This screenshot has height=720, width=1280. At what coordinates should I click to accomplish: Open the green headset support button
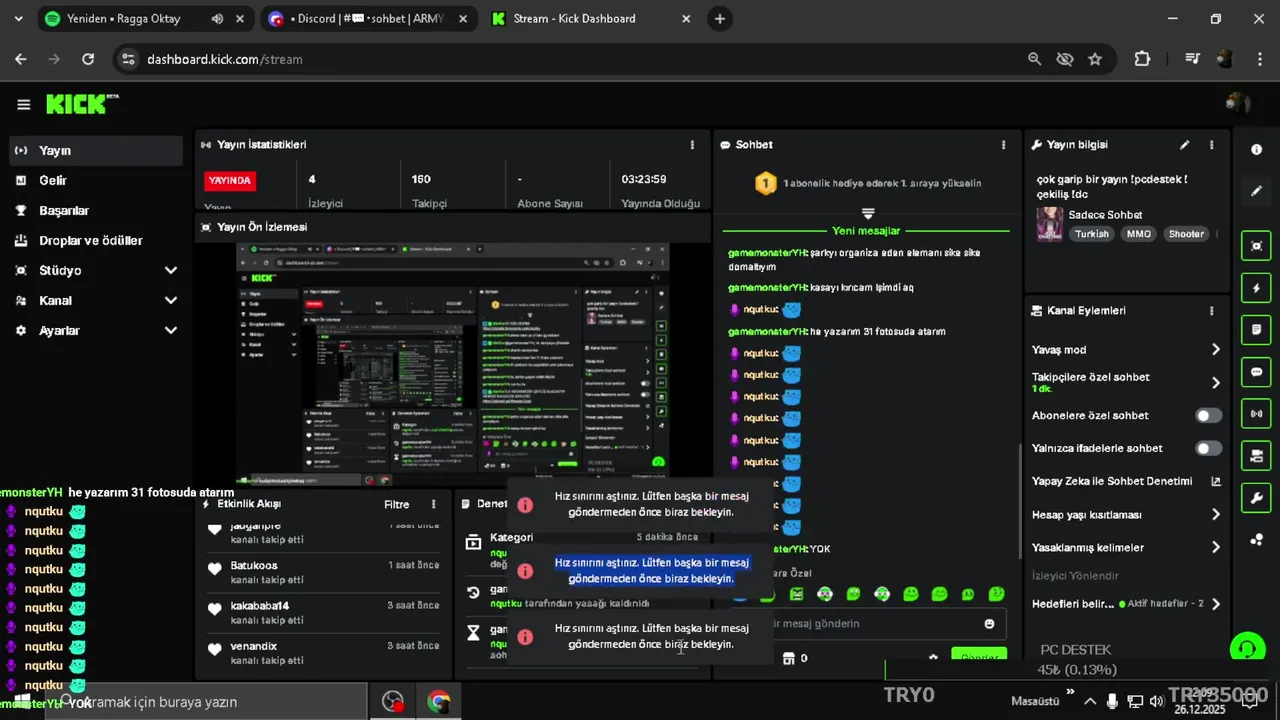pyautogui.click(x=1246, y=649)
